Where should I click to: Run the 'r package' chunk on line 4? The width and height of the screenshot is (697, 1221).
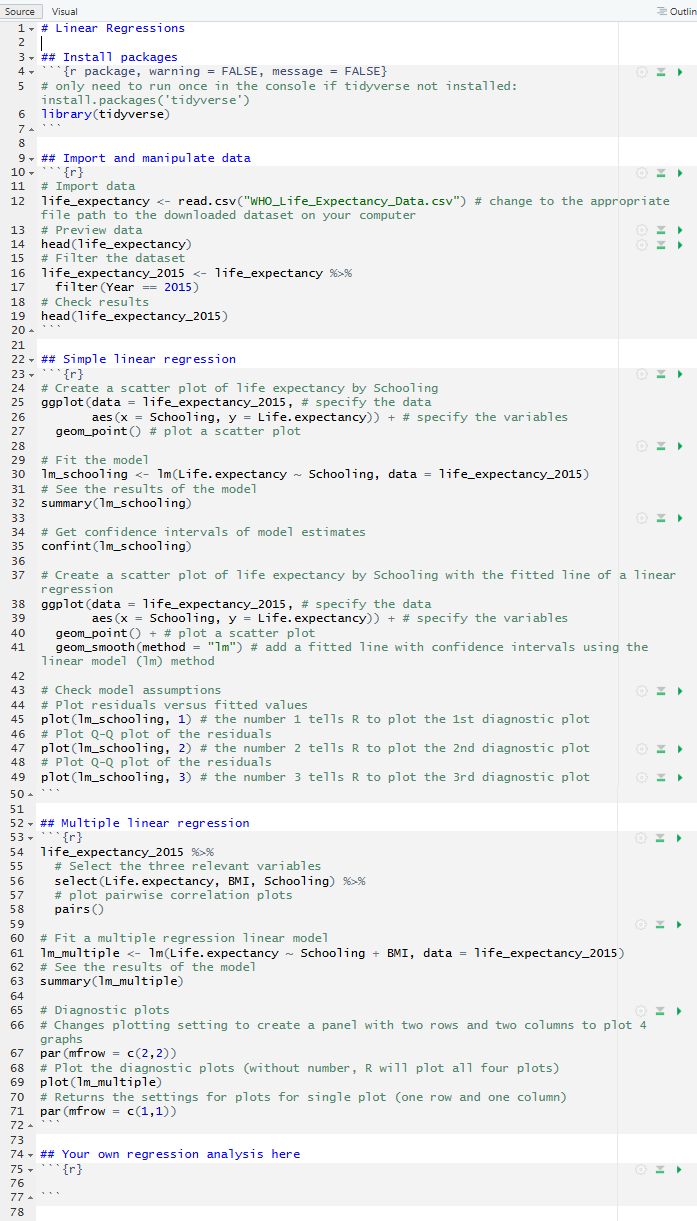point(680,72)
